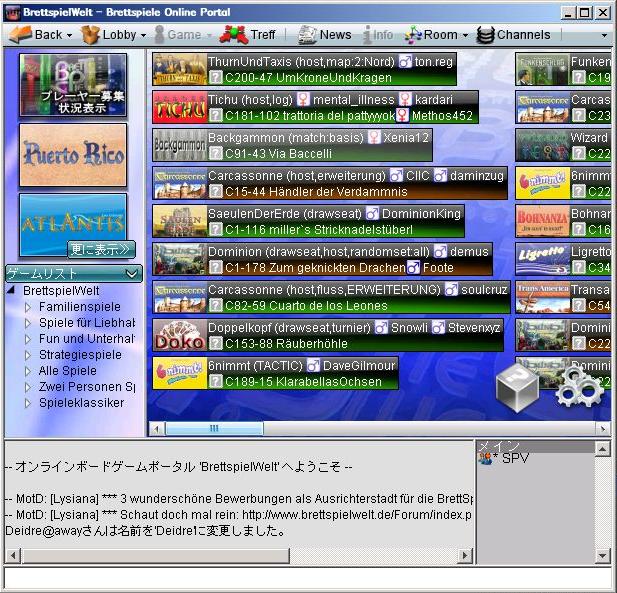This screenshot has width=617, height=593.
Task: Click chat log horizontal scrollbar thumb
Action: pyautogui.click(x=156, y=555)
